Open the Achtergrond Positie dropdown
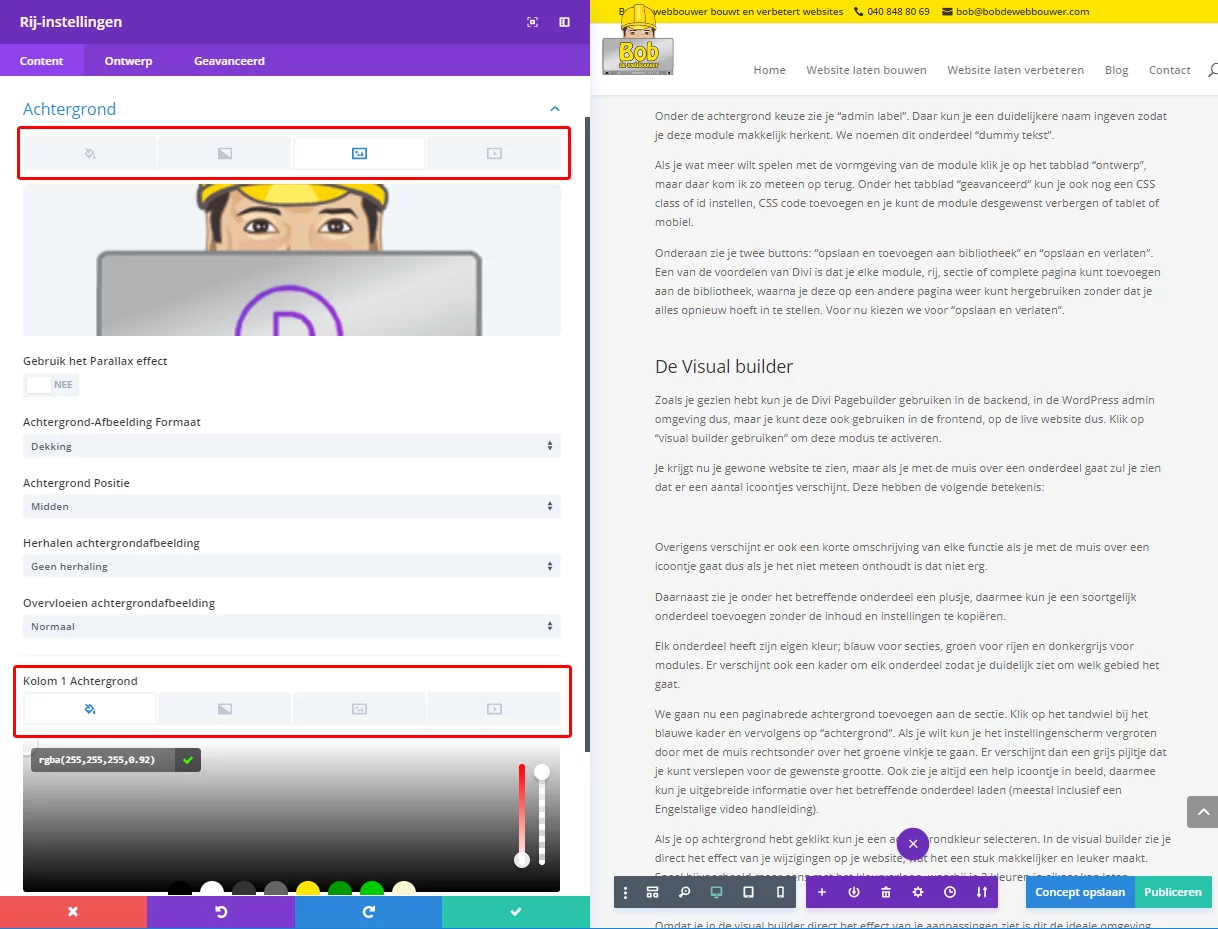Screen dimensions: 1218x929 click(291, 506)
